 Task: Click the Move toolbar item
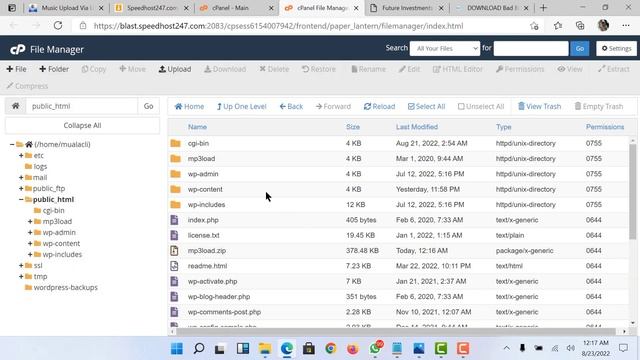point(132,69)
